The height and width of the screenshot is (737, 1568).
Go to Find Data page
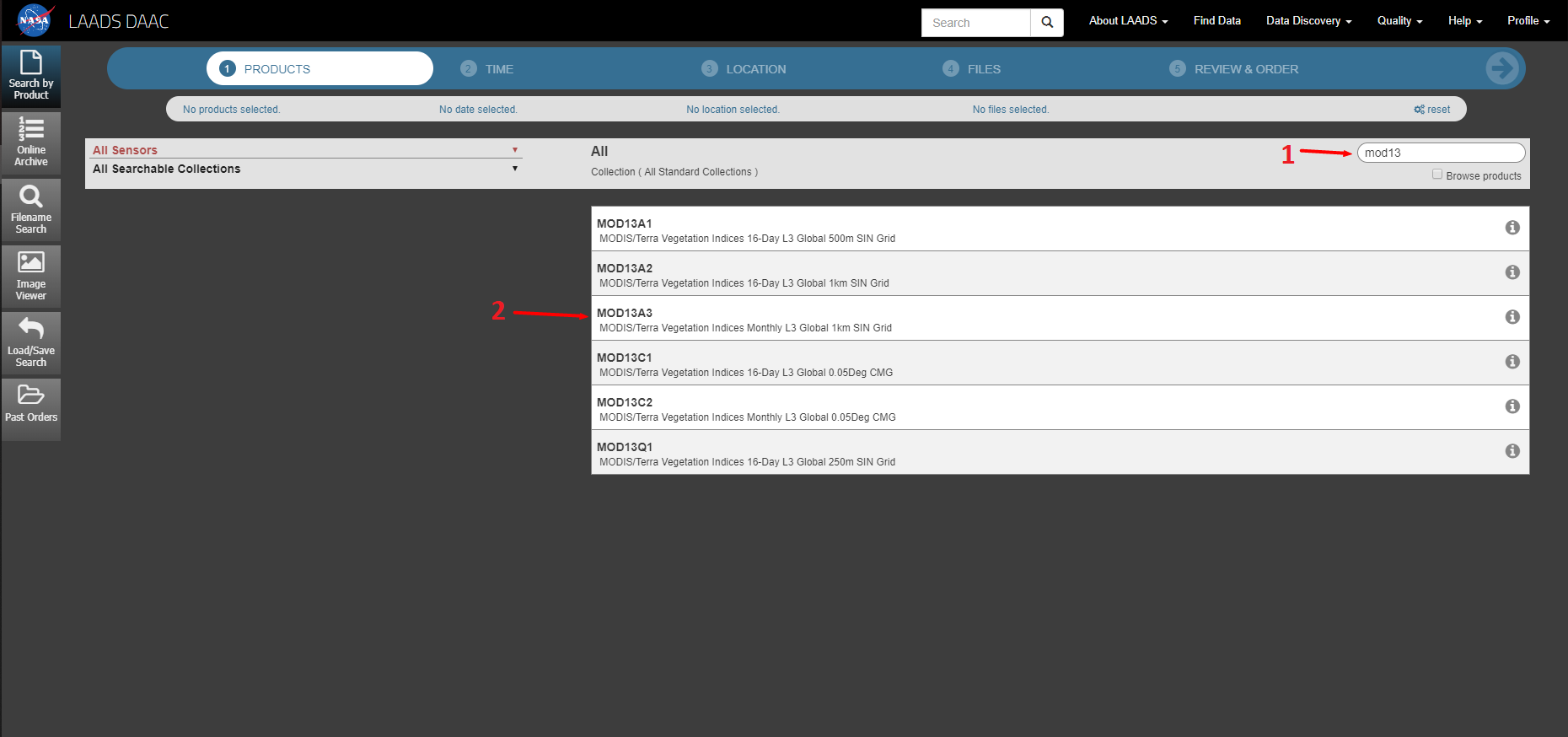(1216, 21)
